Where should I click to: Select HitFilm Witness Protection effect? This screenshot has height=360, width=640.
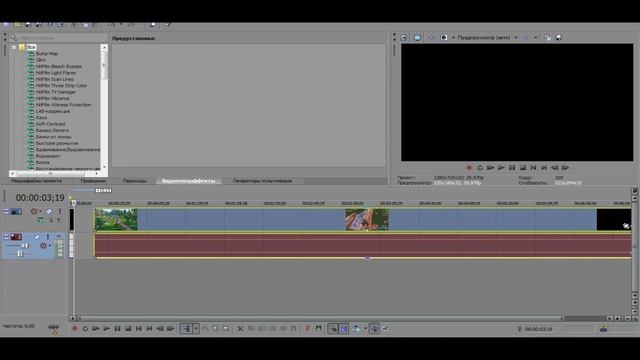coord(63,104)
